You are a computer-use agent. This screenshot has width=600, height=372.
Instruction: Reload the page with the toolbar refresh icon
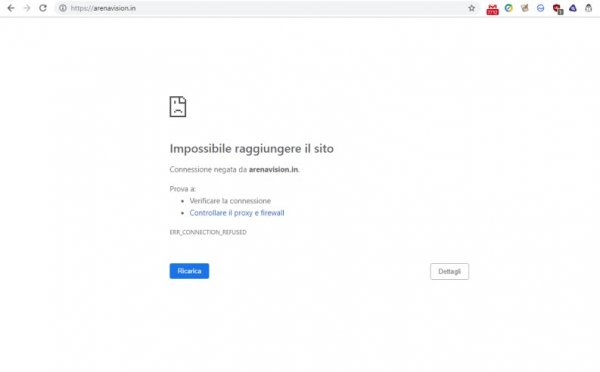pyautogui.click(x=43, y=8)
